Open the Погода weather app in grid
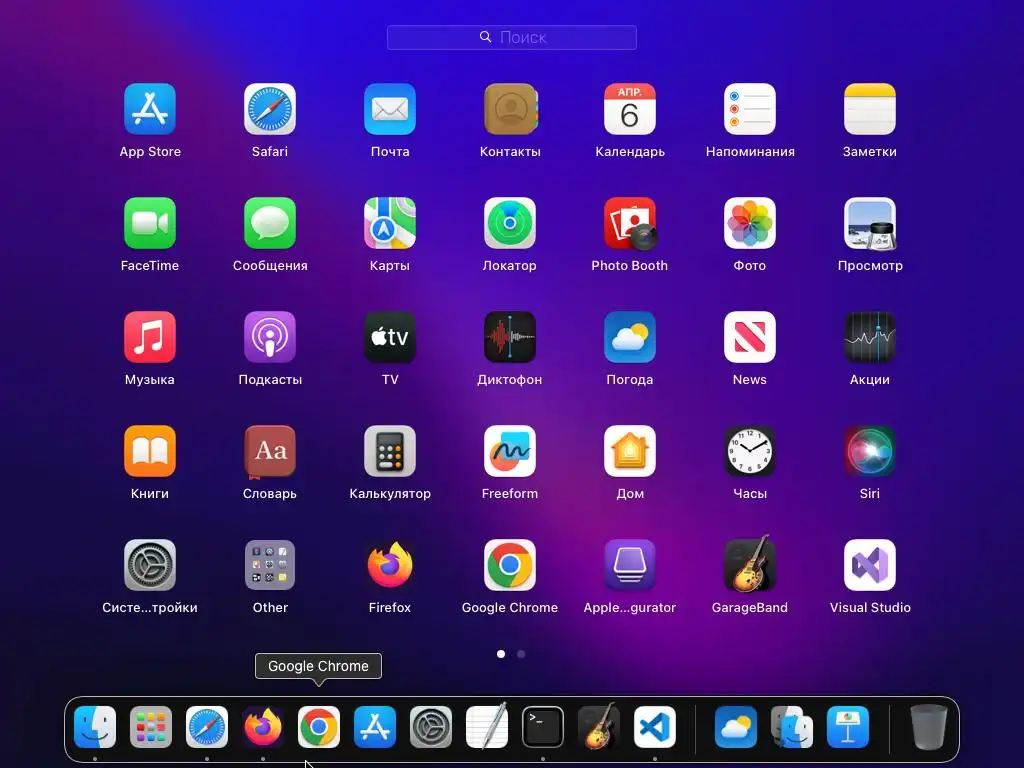Screen dimensions: 1024x768 click(x=630, y=337)
